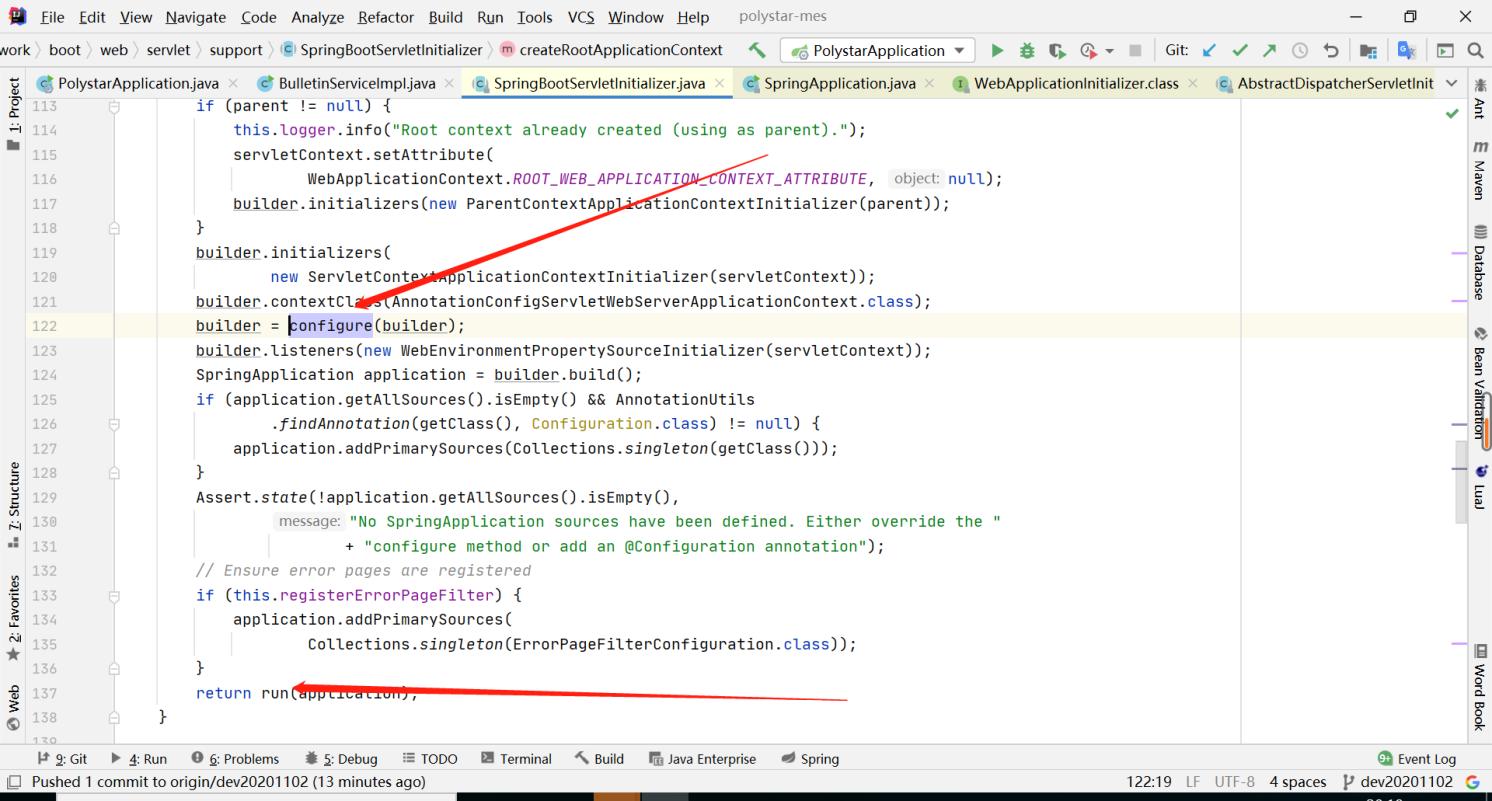Open the Java Enterprise tool window
This screenshot has height=801, width=1492.
(702, 759)
